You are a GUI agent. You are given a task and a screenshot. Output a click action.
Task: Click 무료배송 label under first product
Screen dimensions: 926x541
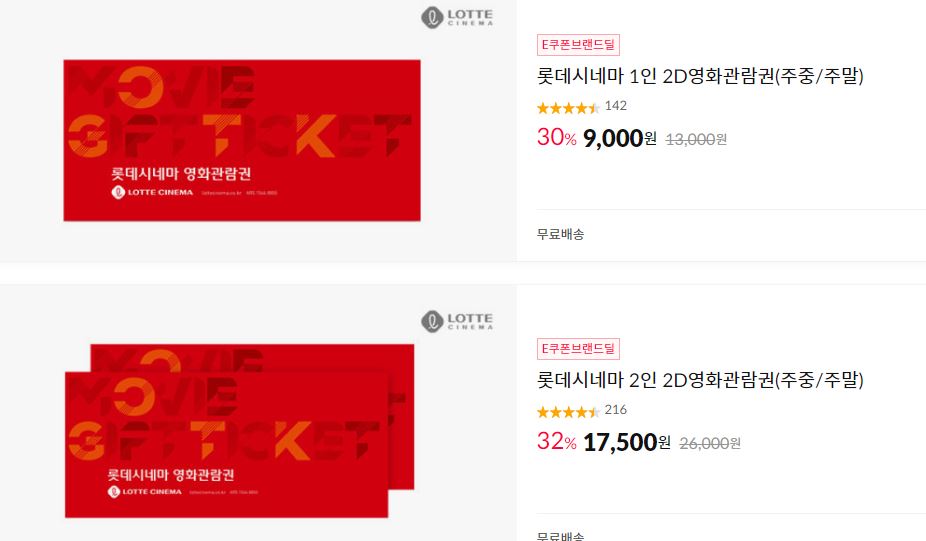pyautogui.click(x=560, y=234)
